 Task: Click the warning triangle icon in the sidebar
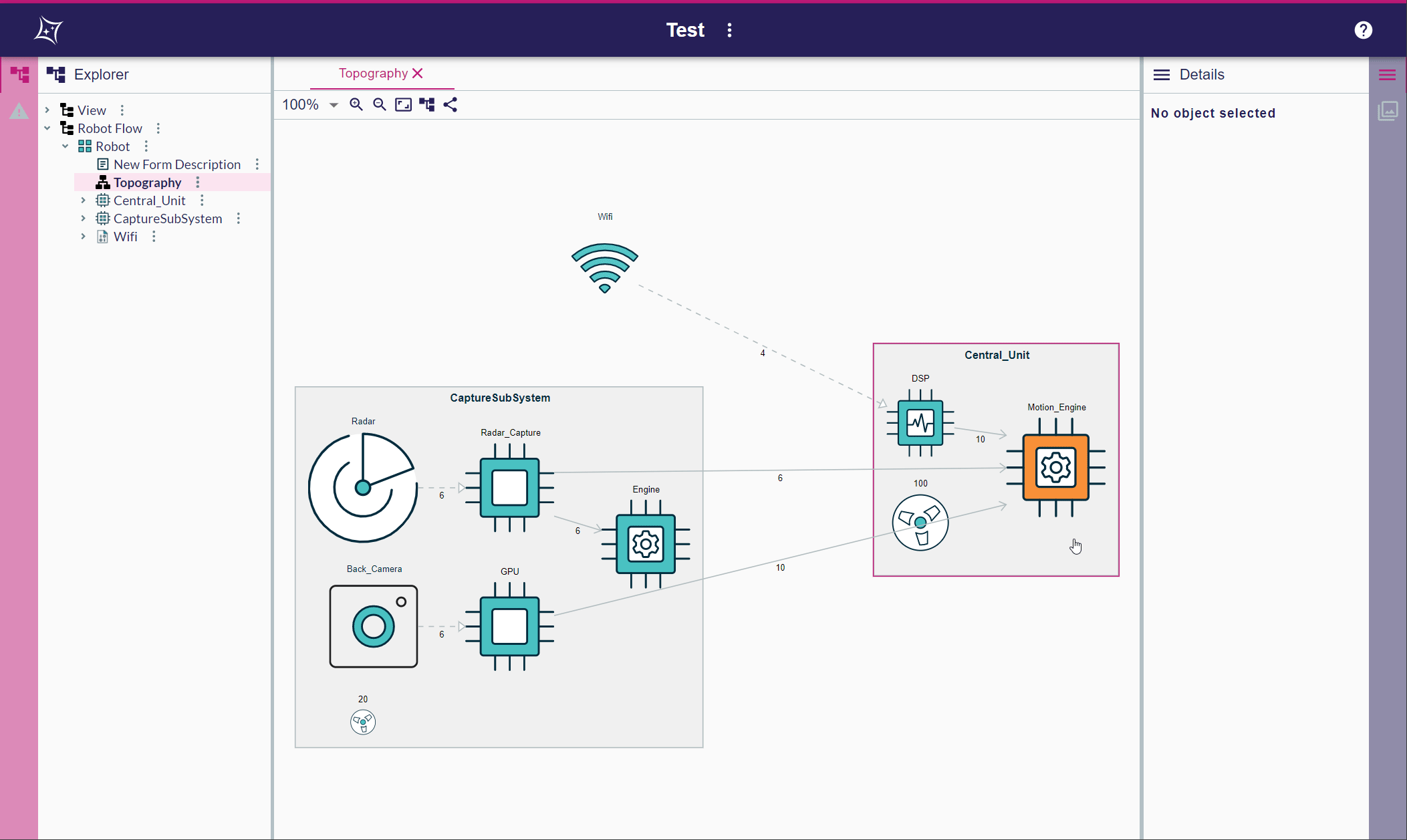(x=19, y=111)
